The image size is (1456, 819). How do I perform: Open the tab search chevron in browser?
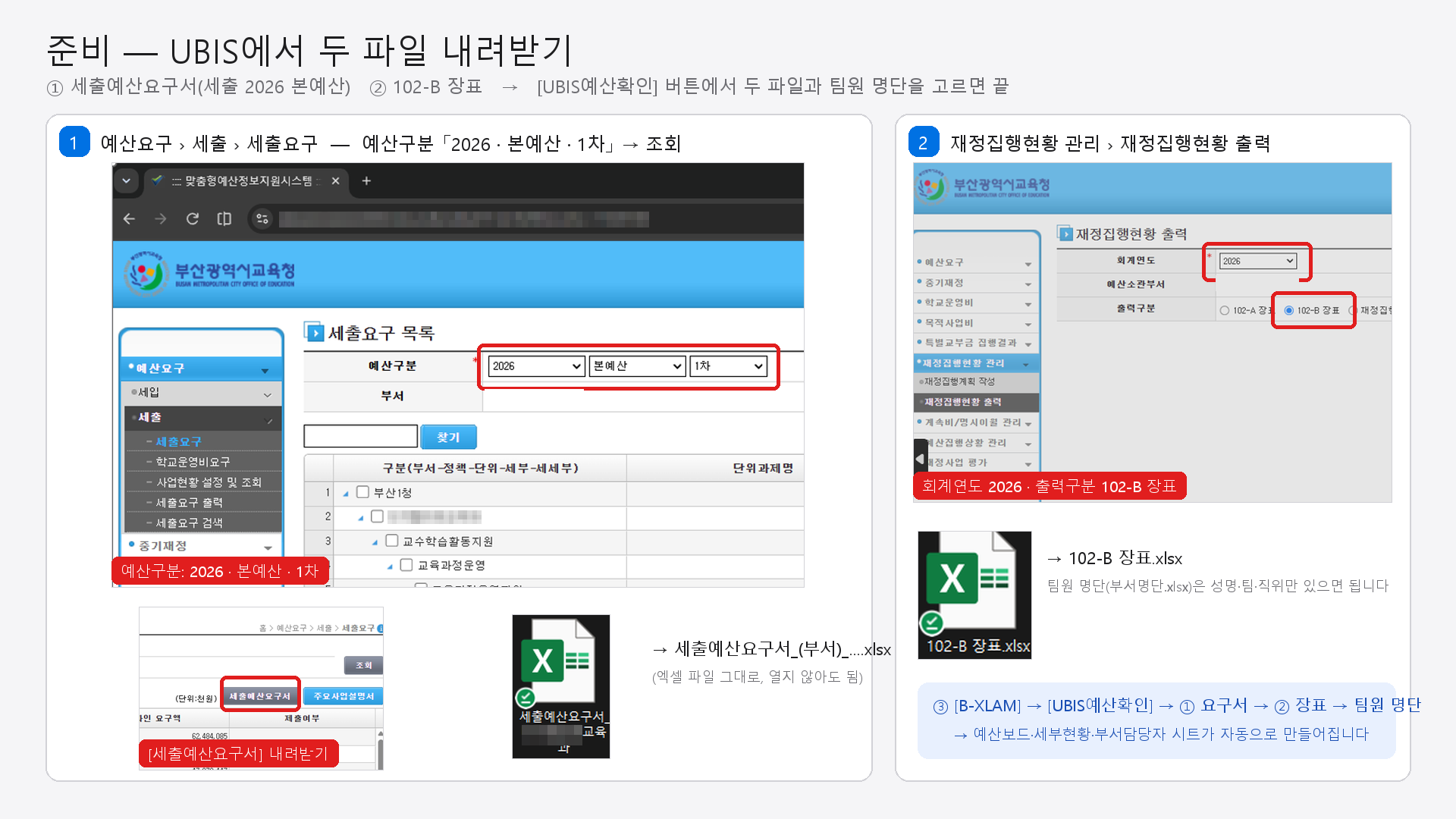(x=127, y=180)
